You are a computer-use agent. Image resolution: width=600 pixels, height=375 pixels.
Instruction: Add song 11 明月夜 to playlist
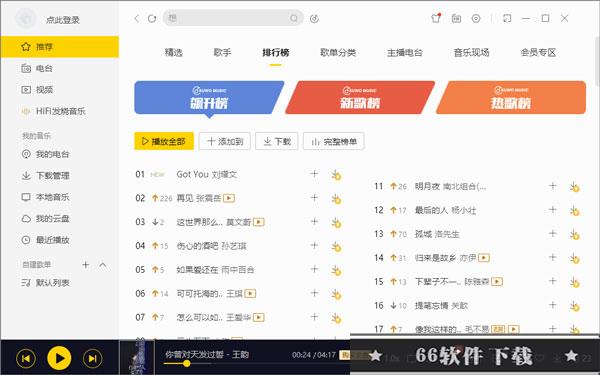(553, 186)
